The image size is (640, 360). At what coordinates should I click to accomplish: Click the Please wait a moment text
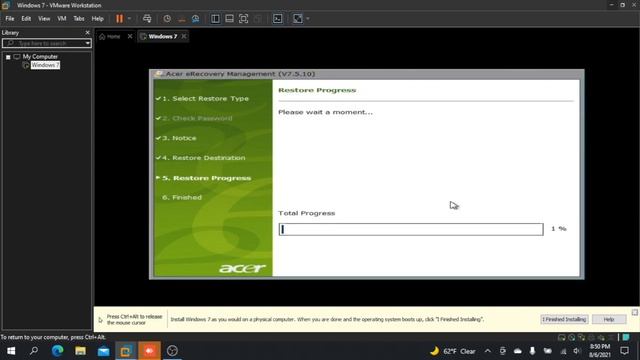click(325, 112)
